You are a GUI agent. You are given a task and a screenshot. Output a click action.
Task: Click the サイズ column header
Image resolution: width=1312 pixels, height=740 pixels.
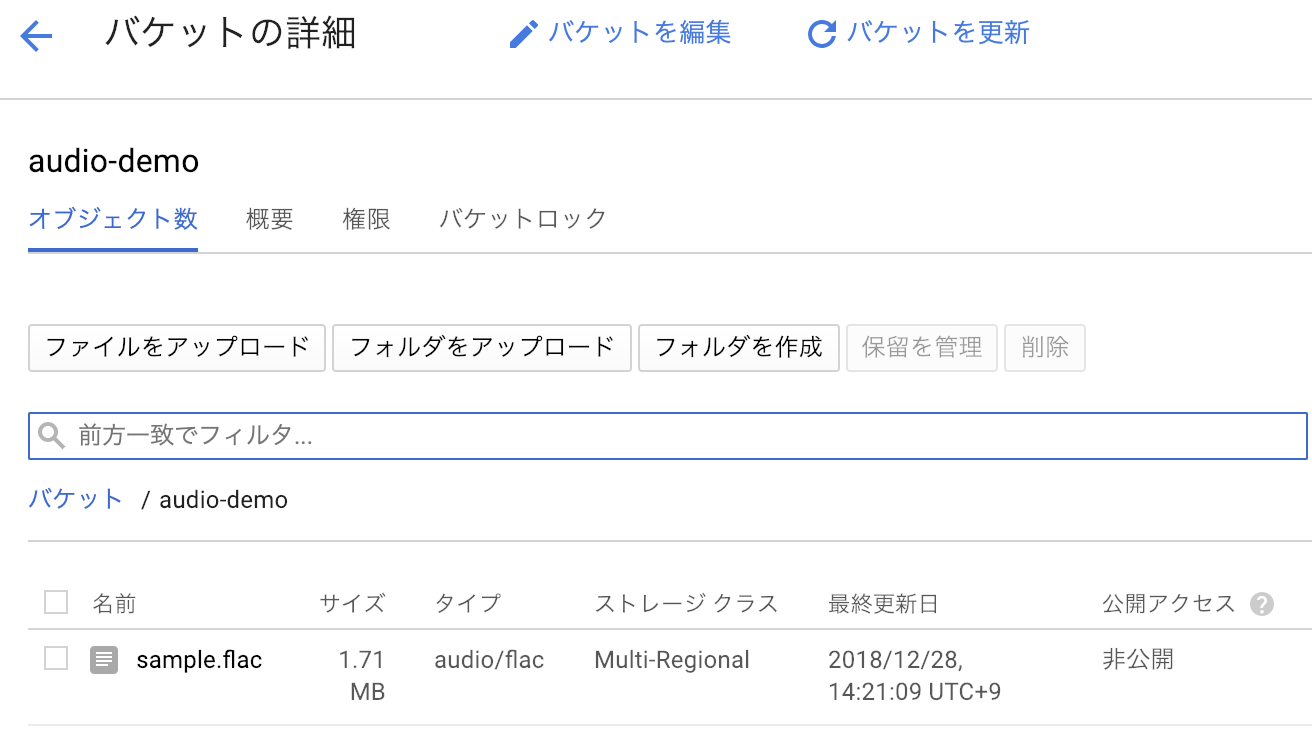tap(352, 604)
